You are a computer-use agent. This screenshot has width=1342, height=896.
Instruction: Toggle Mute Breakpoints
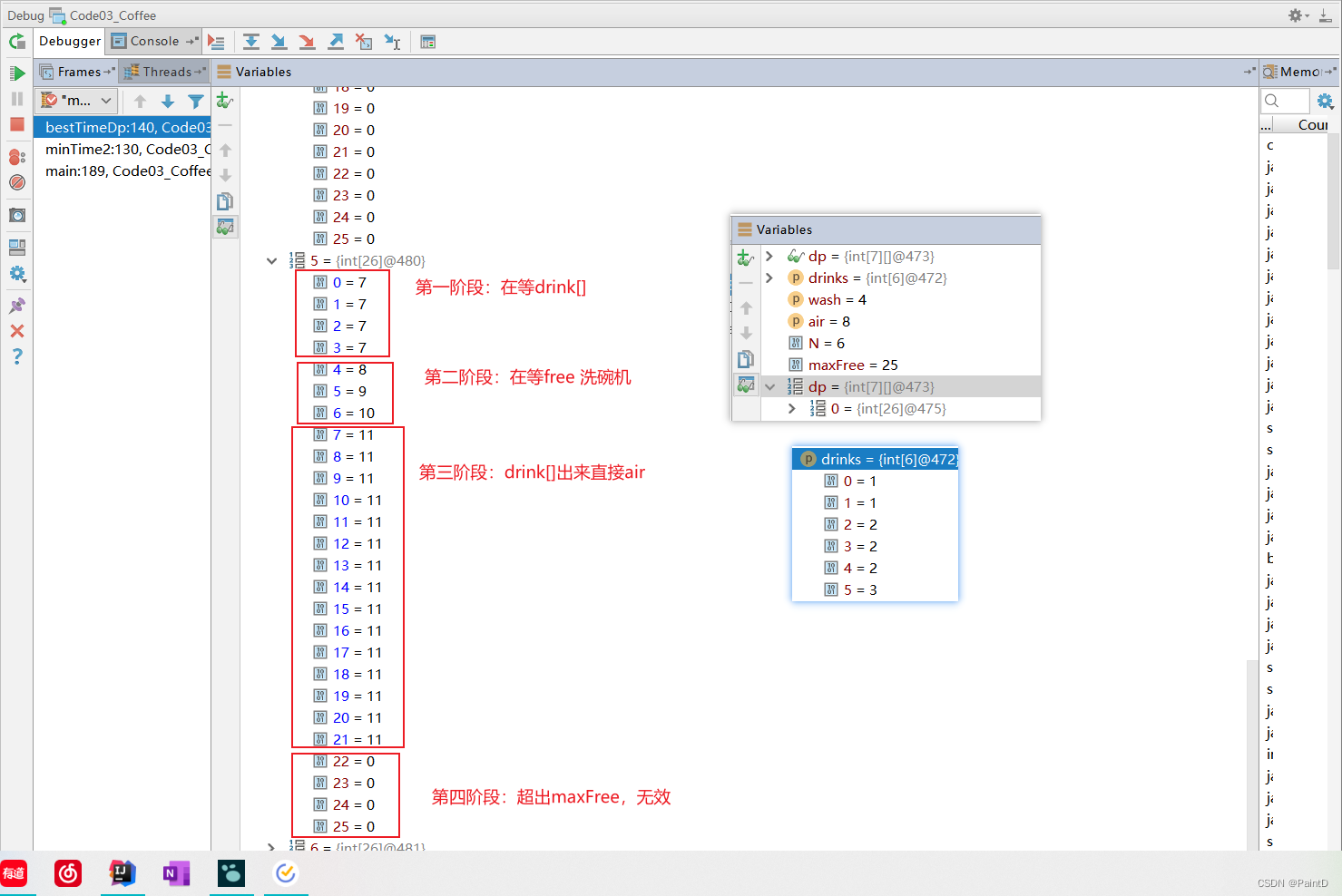pyautogui.click(x=17, y=182)
